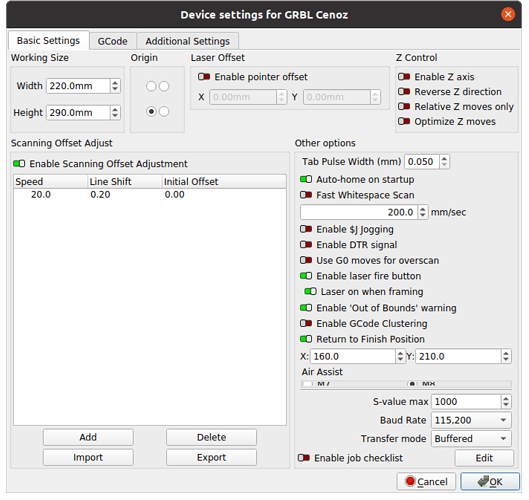The height and width of the screenshot is (500, 529).
Task: Close the Device settings dialog
Action: pyautogui.click(x=508, y=15)
